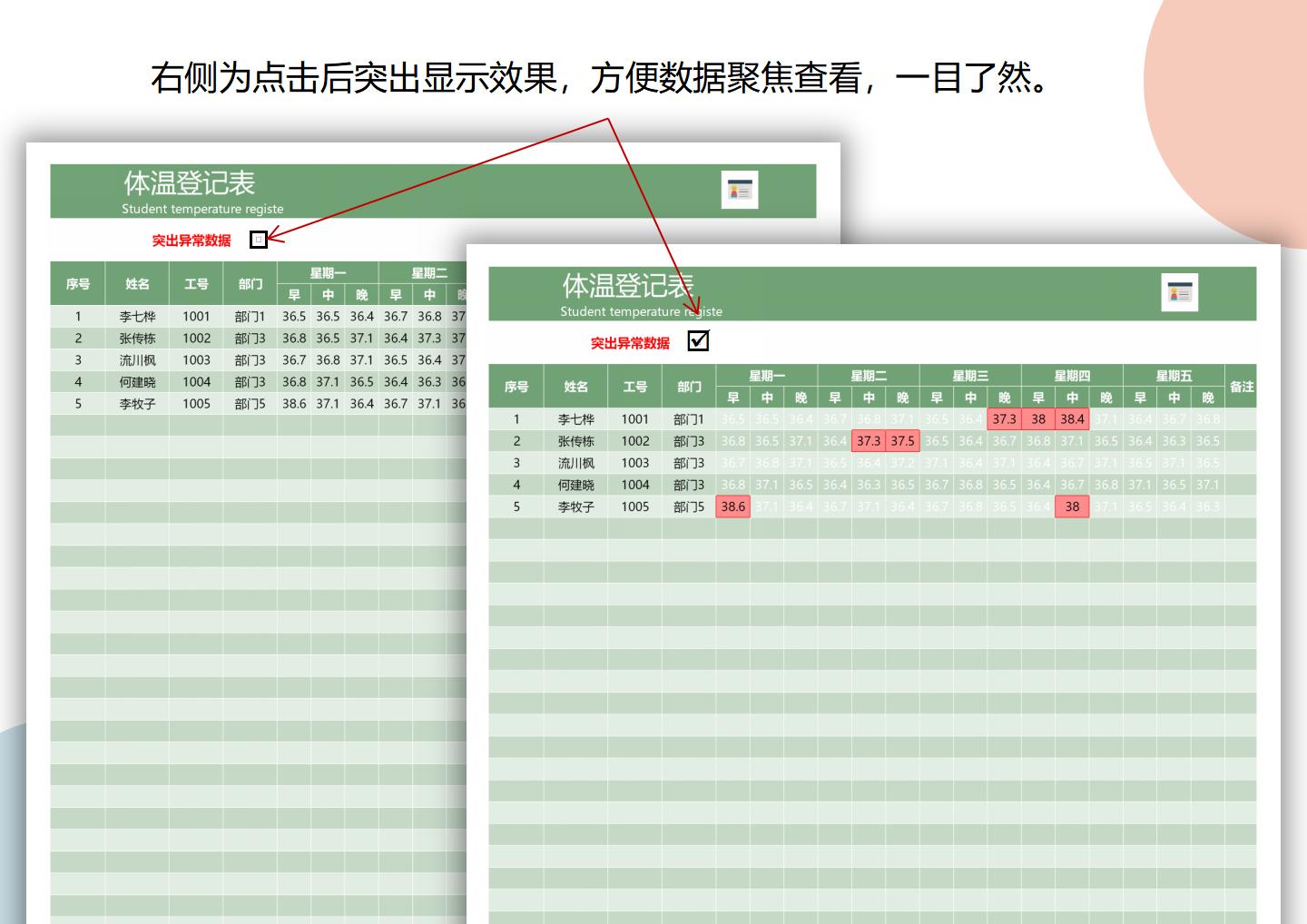Click highlighted 37.3 cell in 张传栋 row, front sheet
The height and width of the screenshot is (924, 1307).
[x=869, y=441]
